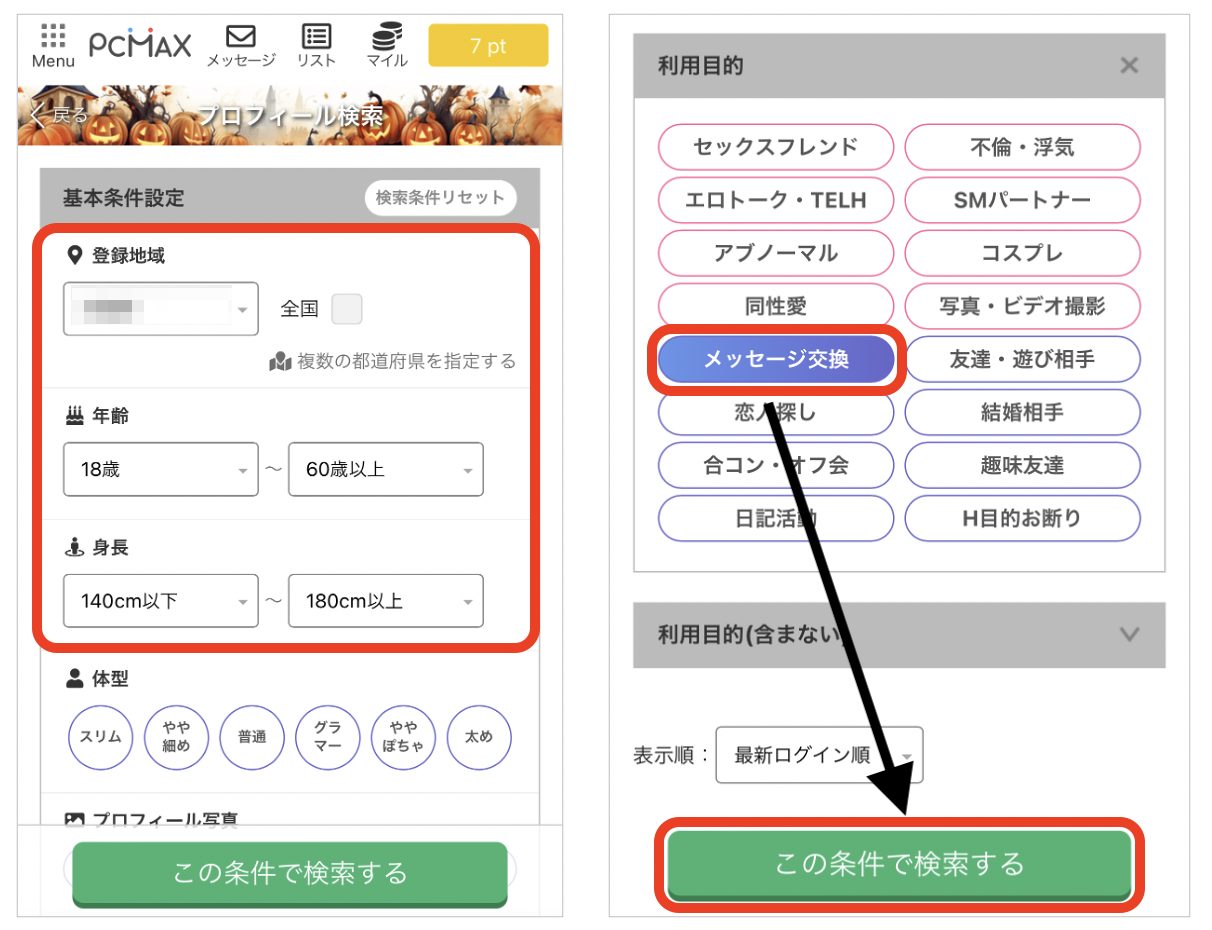Toggle the 太め body type option
1212x930 pixels.
479,737
